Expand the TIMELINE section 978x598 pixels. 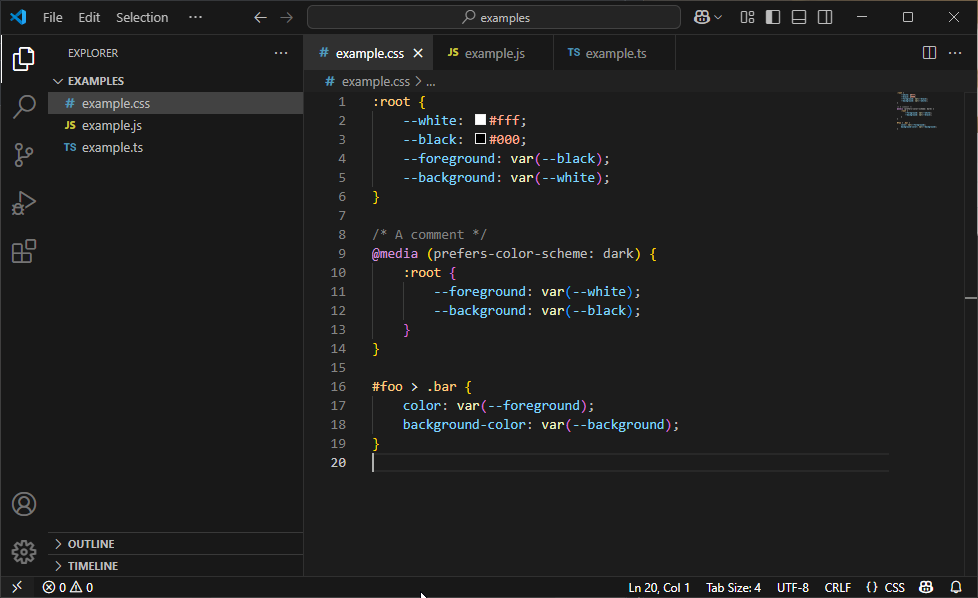coord(92,566)
